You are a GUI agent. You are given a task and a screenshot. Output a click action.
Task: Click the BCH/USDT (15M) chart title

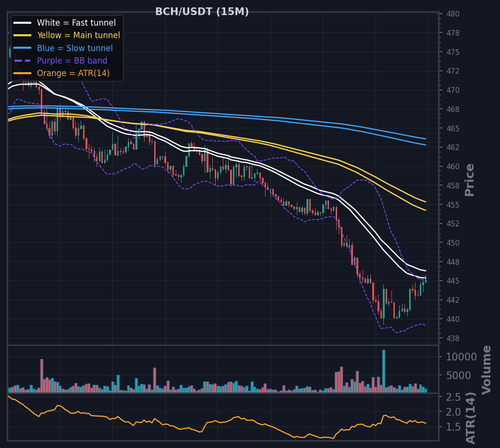click(x=202, y=12)
